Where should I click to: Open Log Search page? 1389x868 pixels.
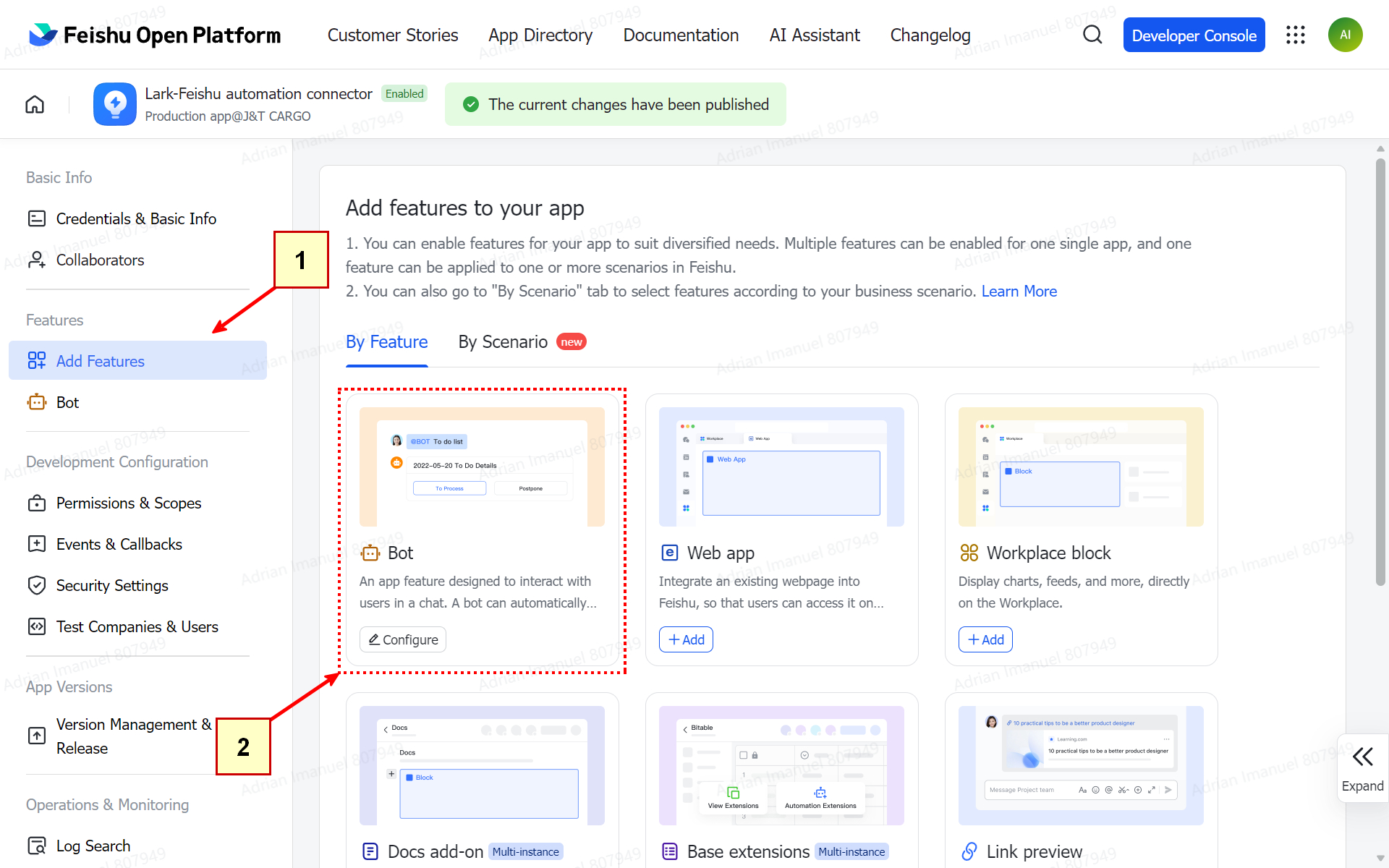tap(137, 846)
